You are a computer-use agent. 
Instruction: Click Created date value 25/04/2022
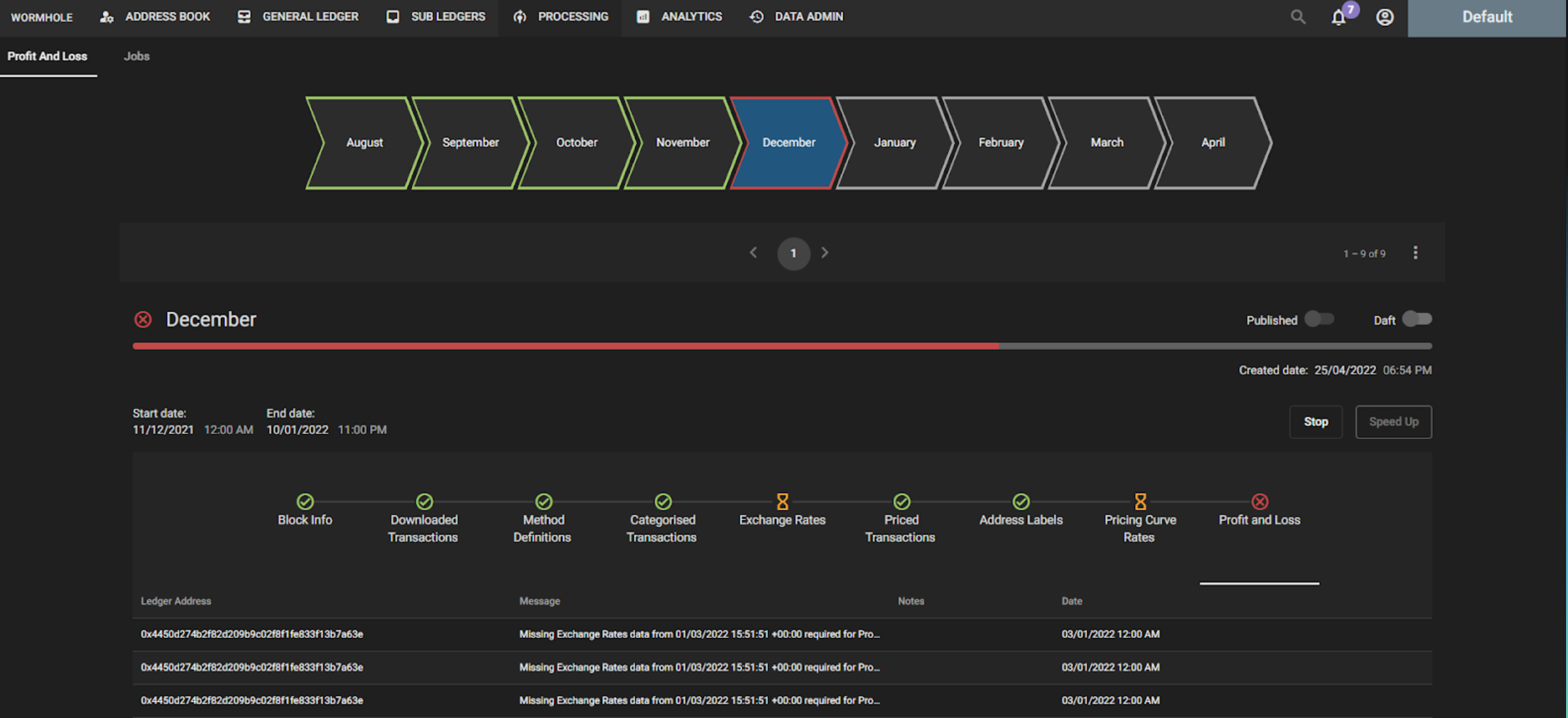pos(1345,370)
